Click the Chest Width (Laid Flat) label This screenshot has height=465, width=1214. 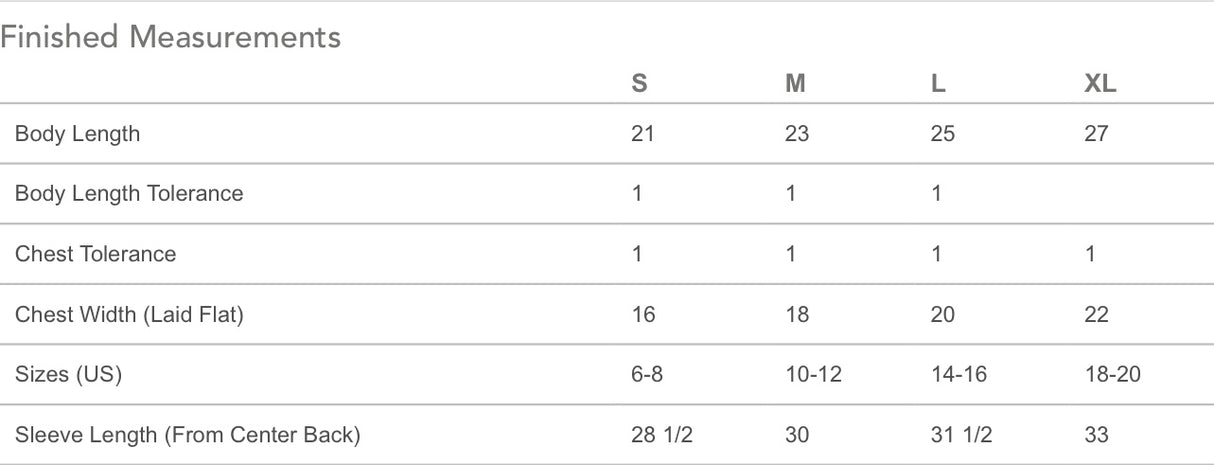tap(129, 315)
